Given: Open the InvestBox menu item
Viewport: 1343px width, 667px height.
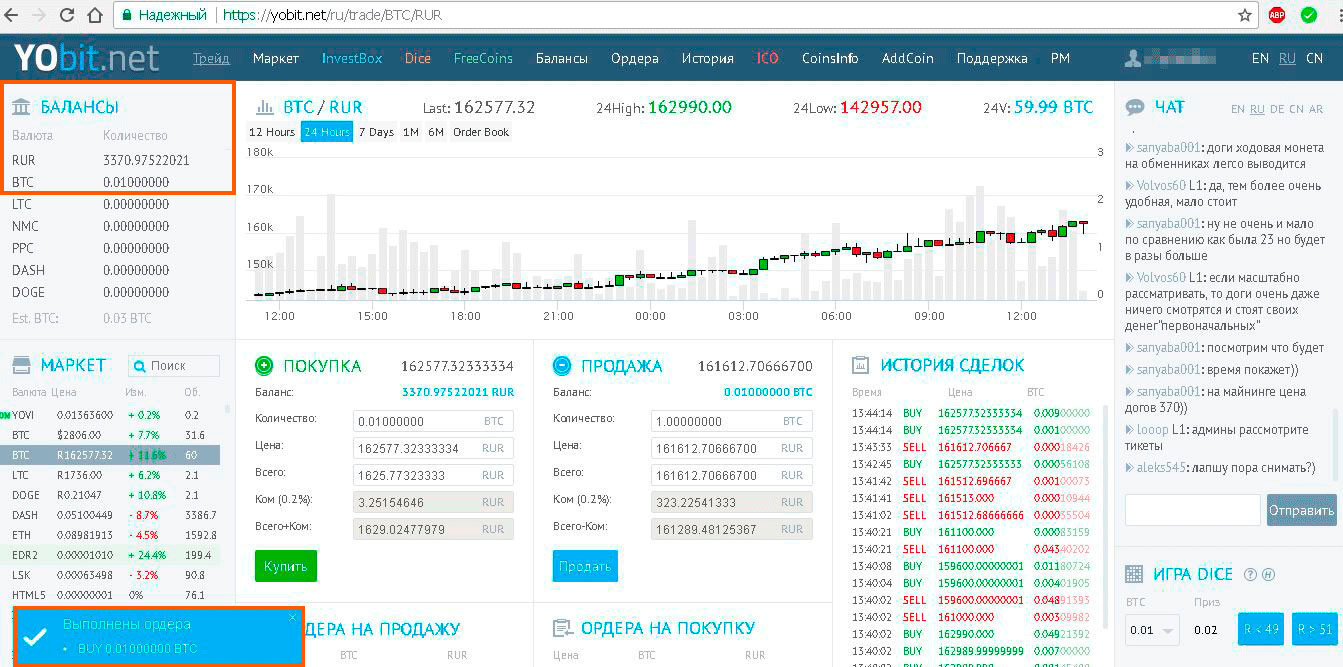Looking at the screenshot, I should tap(352, 58).
